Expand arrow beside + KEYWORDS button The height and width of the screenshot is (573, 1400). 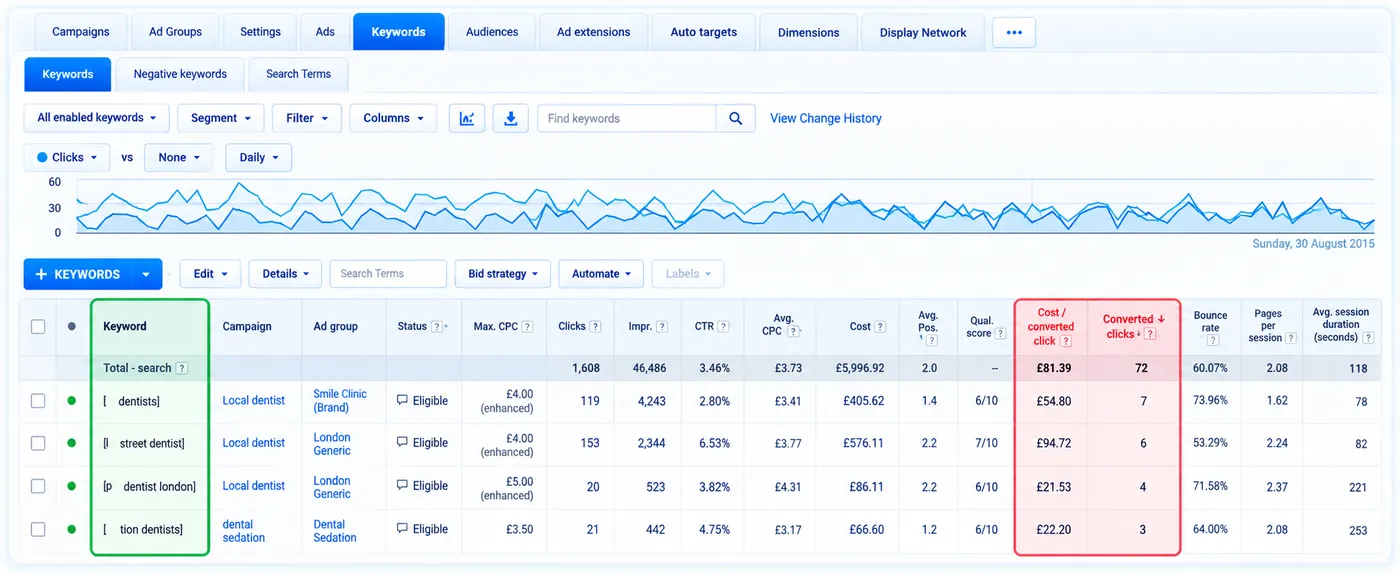pyautogui.click(x=147, y=274)
